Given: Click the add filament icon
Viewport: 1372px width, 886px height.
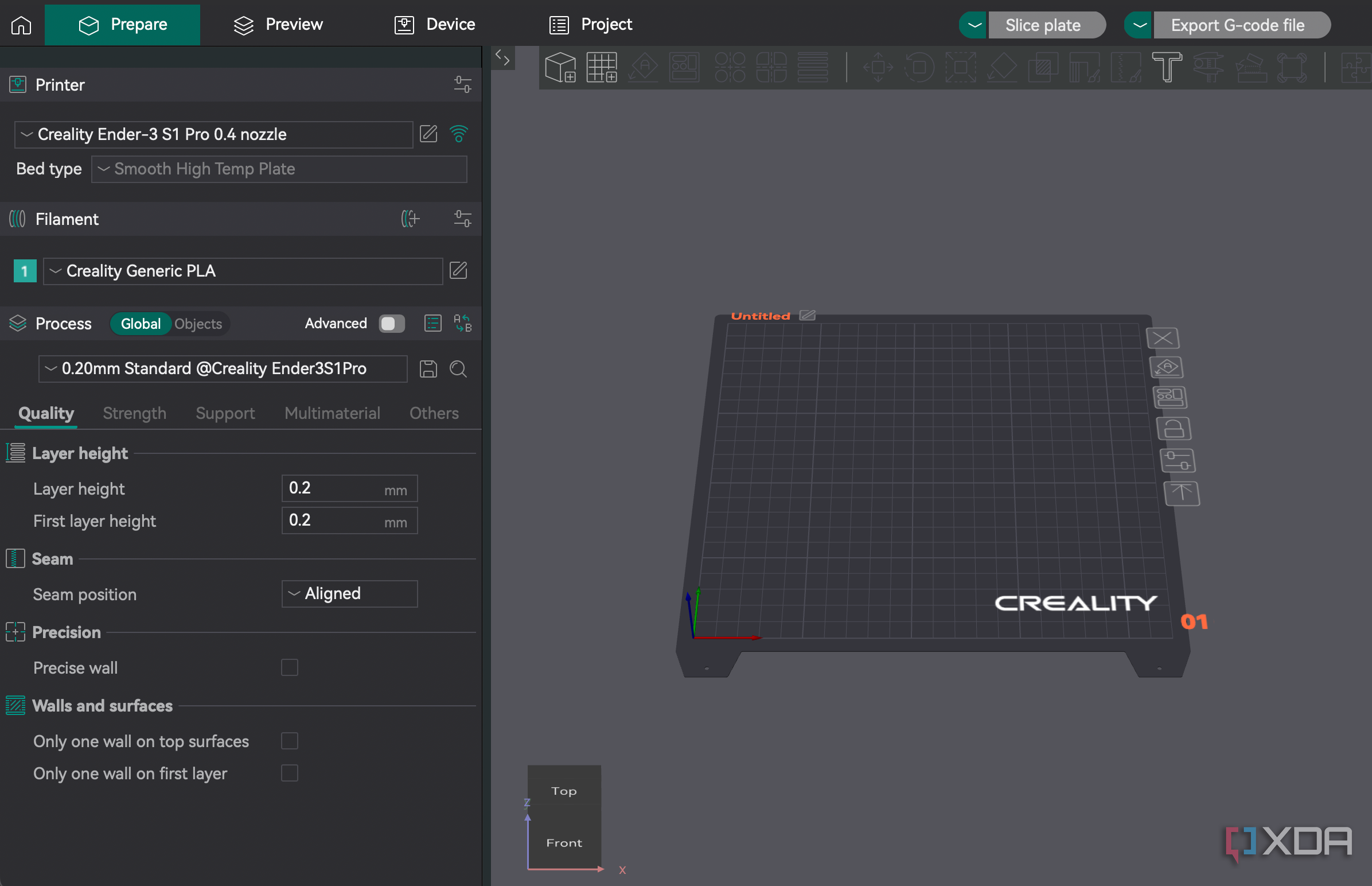Looking at the screenshot, I should pyautogui.click(x=410, y=219).
